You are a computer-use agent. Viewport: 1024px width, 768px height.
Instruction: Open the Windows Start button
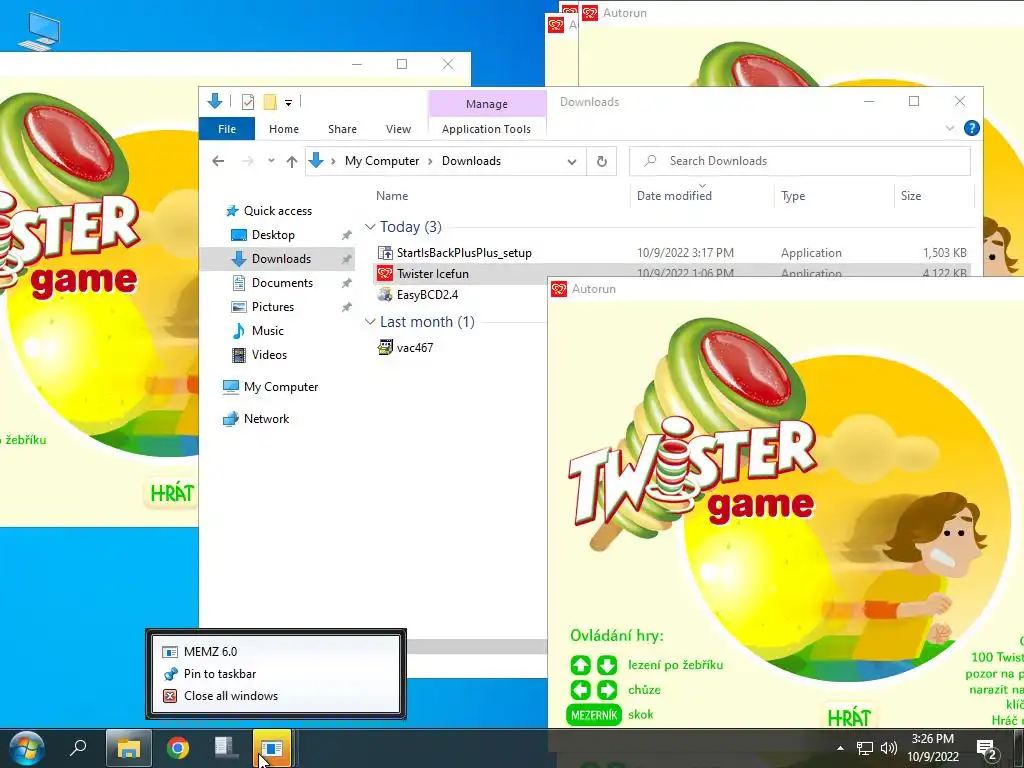(x=27, y=748)
